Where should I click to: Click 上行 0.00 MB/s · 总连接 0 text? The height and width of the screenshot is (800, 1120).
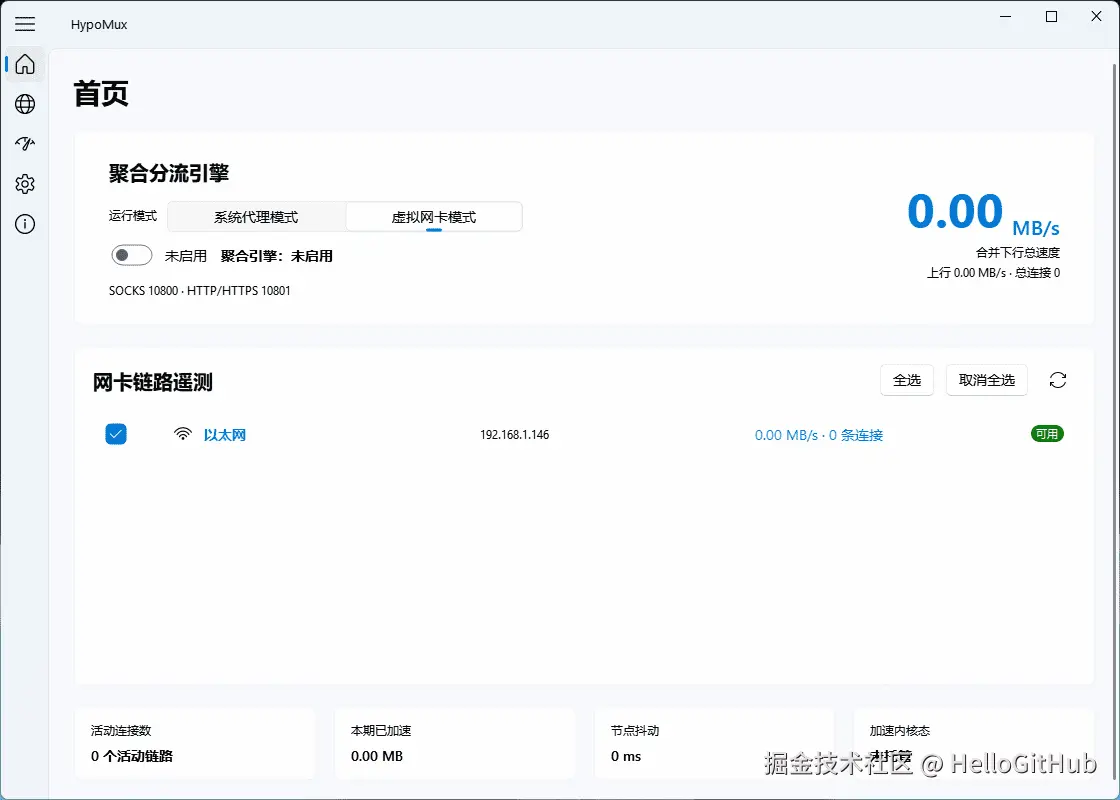[993, 273]
